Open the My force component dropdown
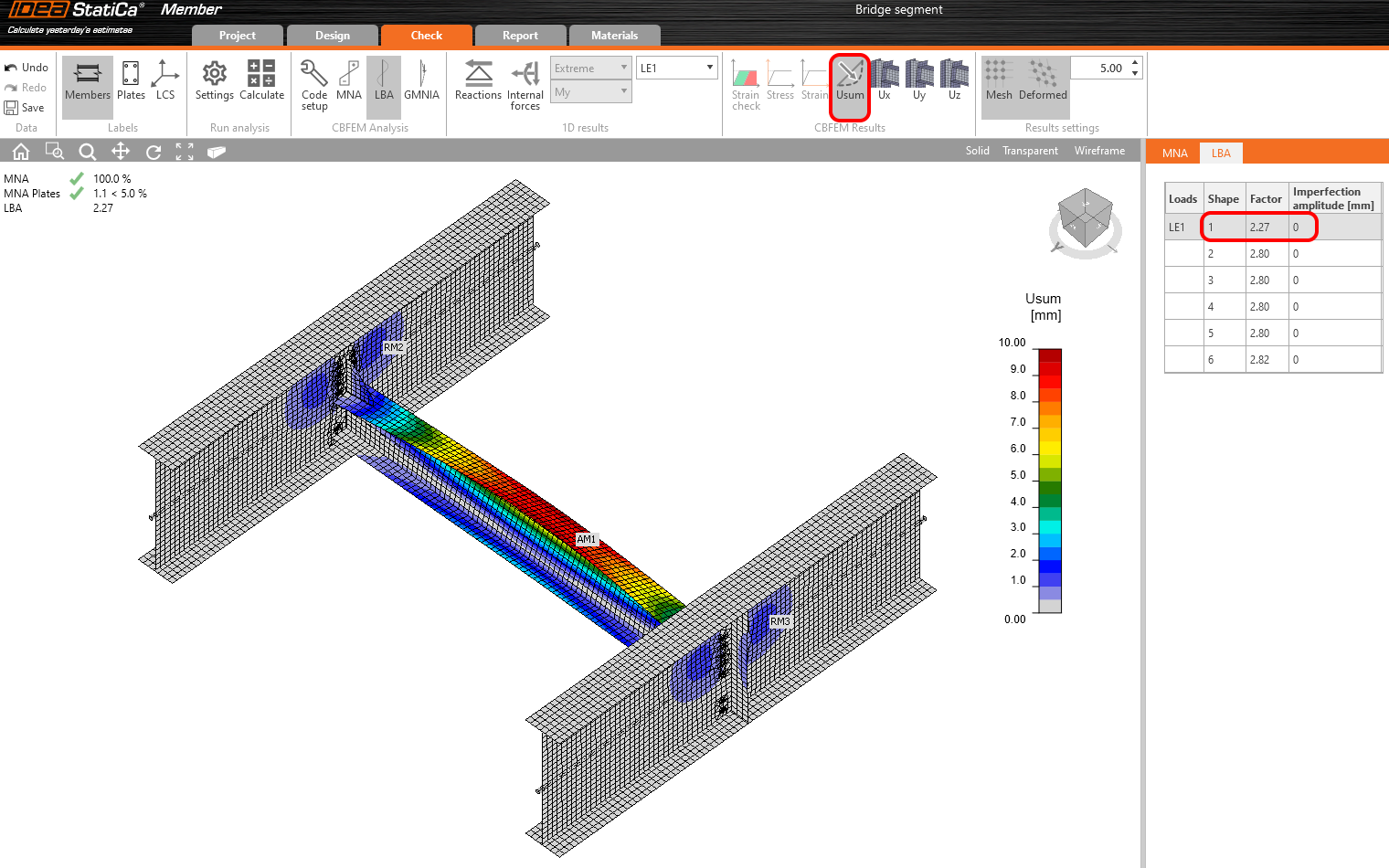 590,92
